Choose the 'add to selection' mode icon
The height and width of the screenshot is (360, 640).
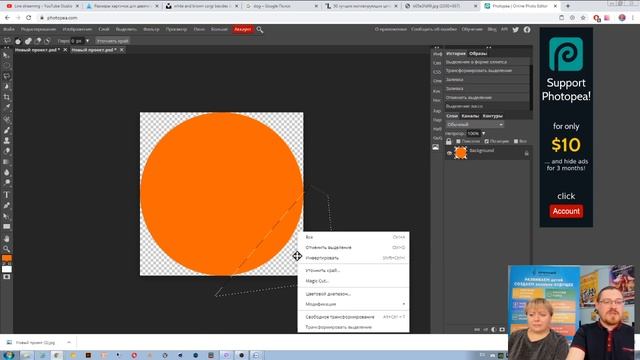pyautogui.click(x=28, y=41)
